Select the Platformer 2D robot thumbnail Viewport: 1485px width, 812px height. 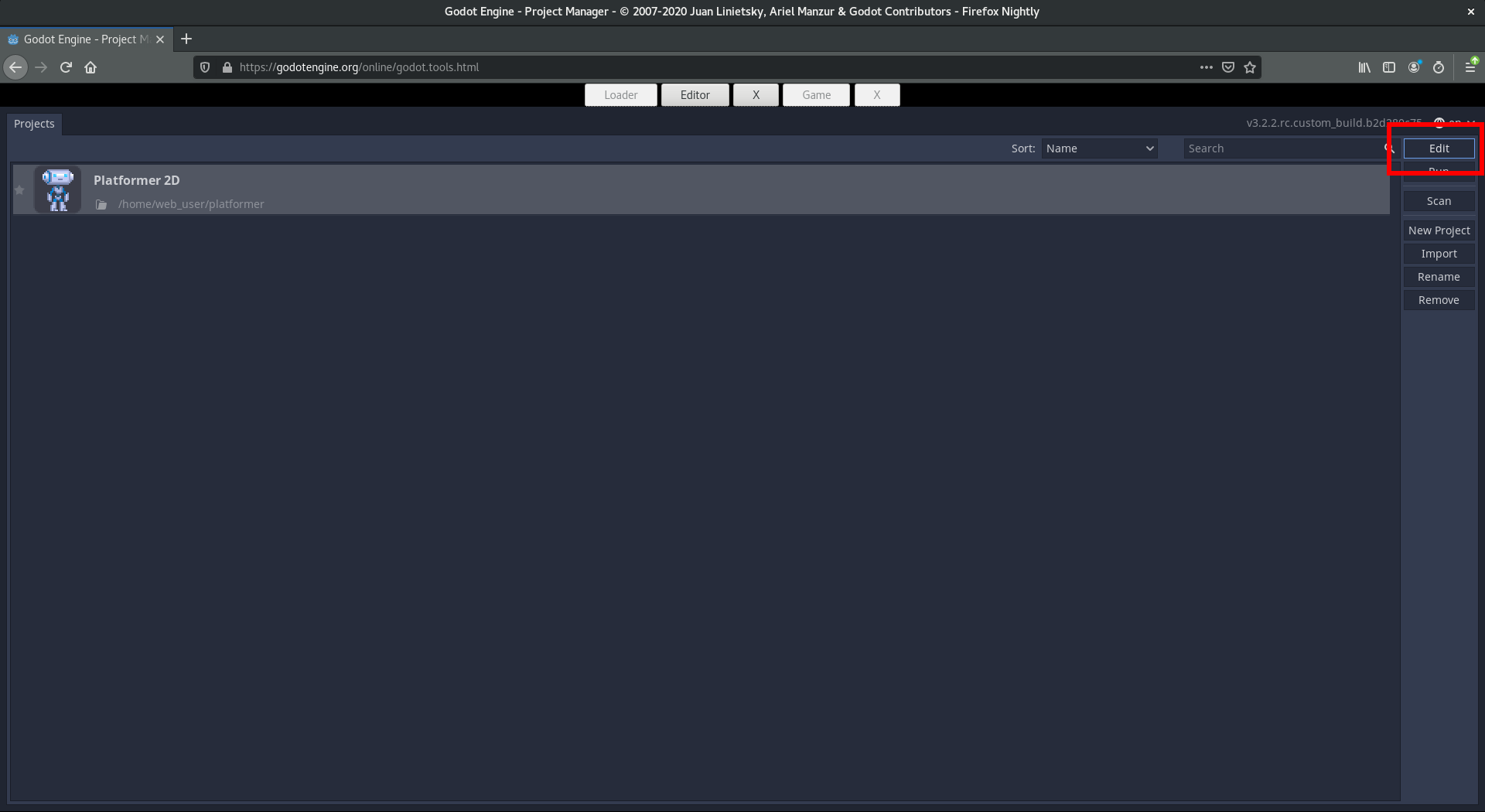pos(58,189)
